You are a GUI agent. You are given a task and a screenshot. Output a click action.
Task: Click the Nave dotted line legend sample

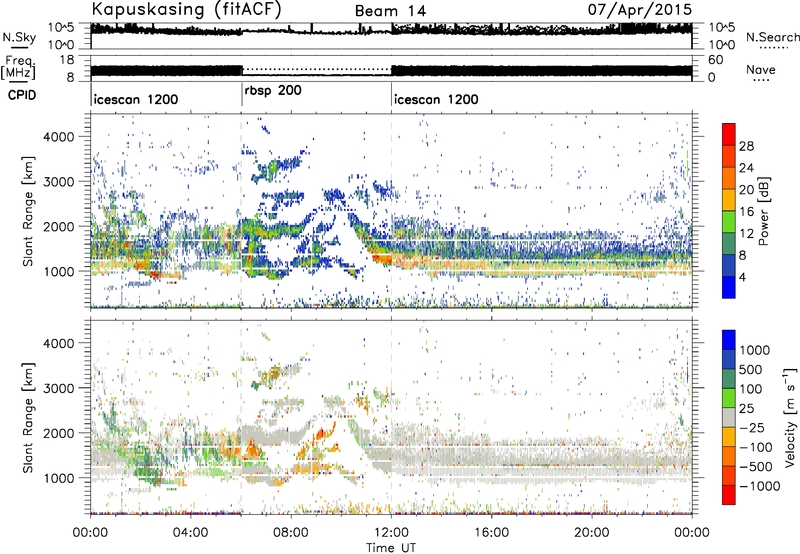[x=761, y=81]
